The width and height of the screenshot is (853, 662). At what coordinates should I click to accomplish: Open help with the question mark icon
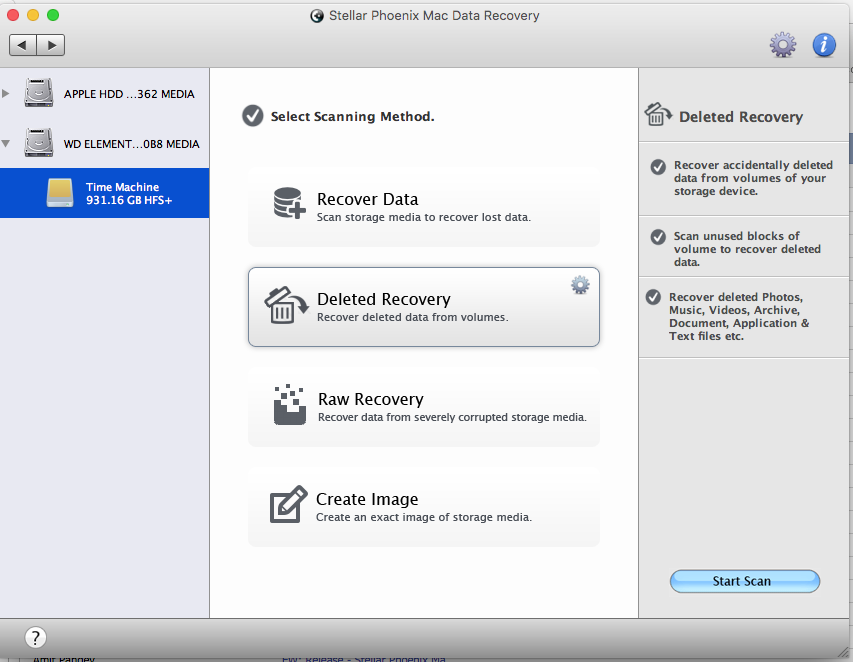click(x=35, y=637)
